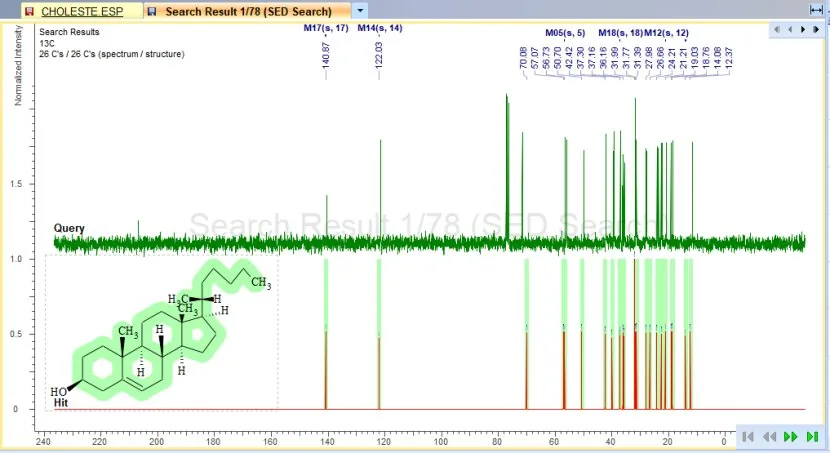Click the 140.87 peak label

point(326,55)
